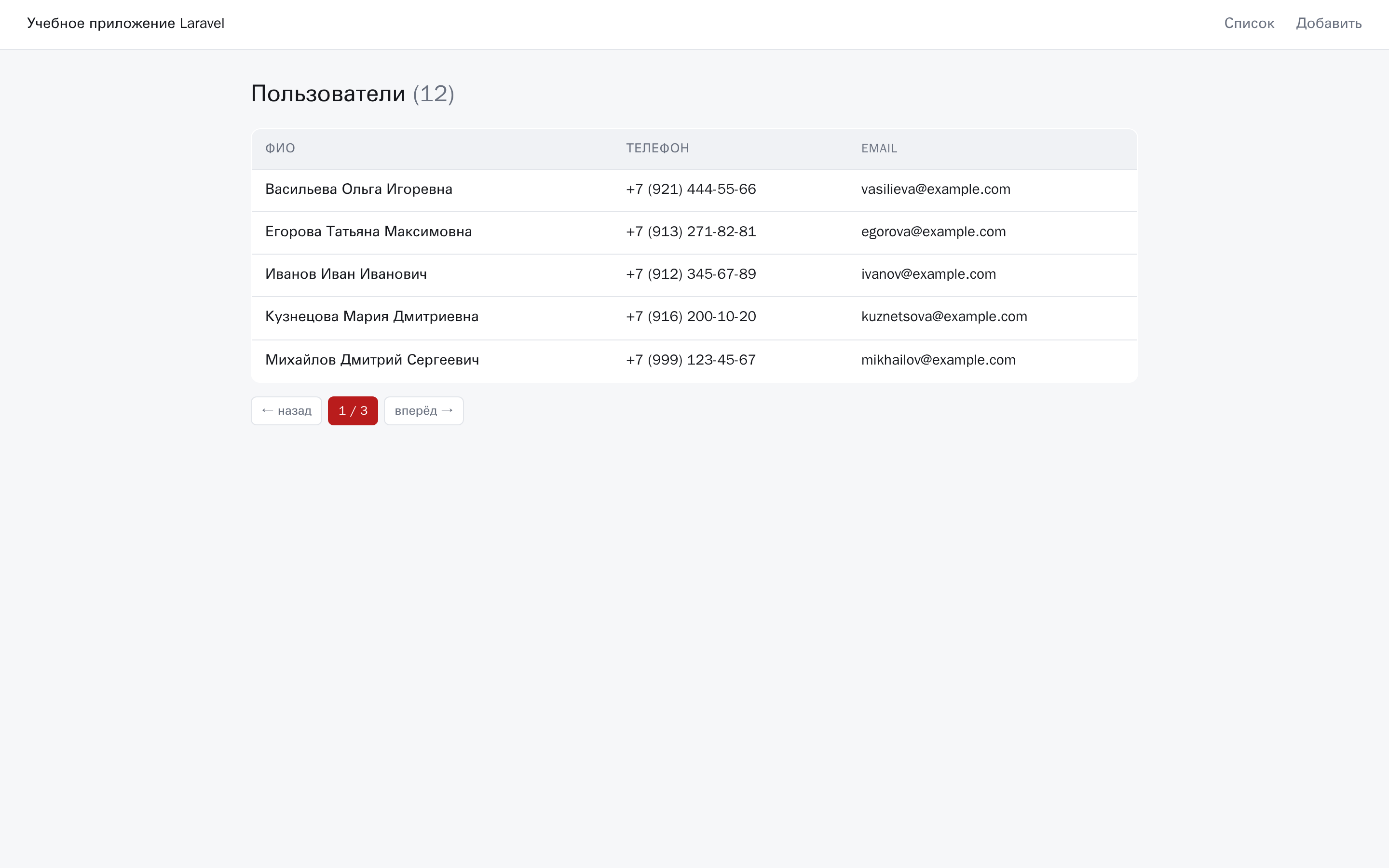Open the Список navigation link
Image resolution: width=1389 pixels, height=868 pixels.
[x=1249, y=24]
